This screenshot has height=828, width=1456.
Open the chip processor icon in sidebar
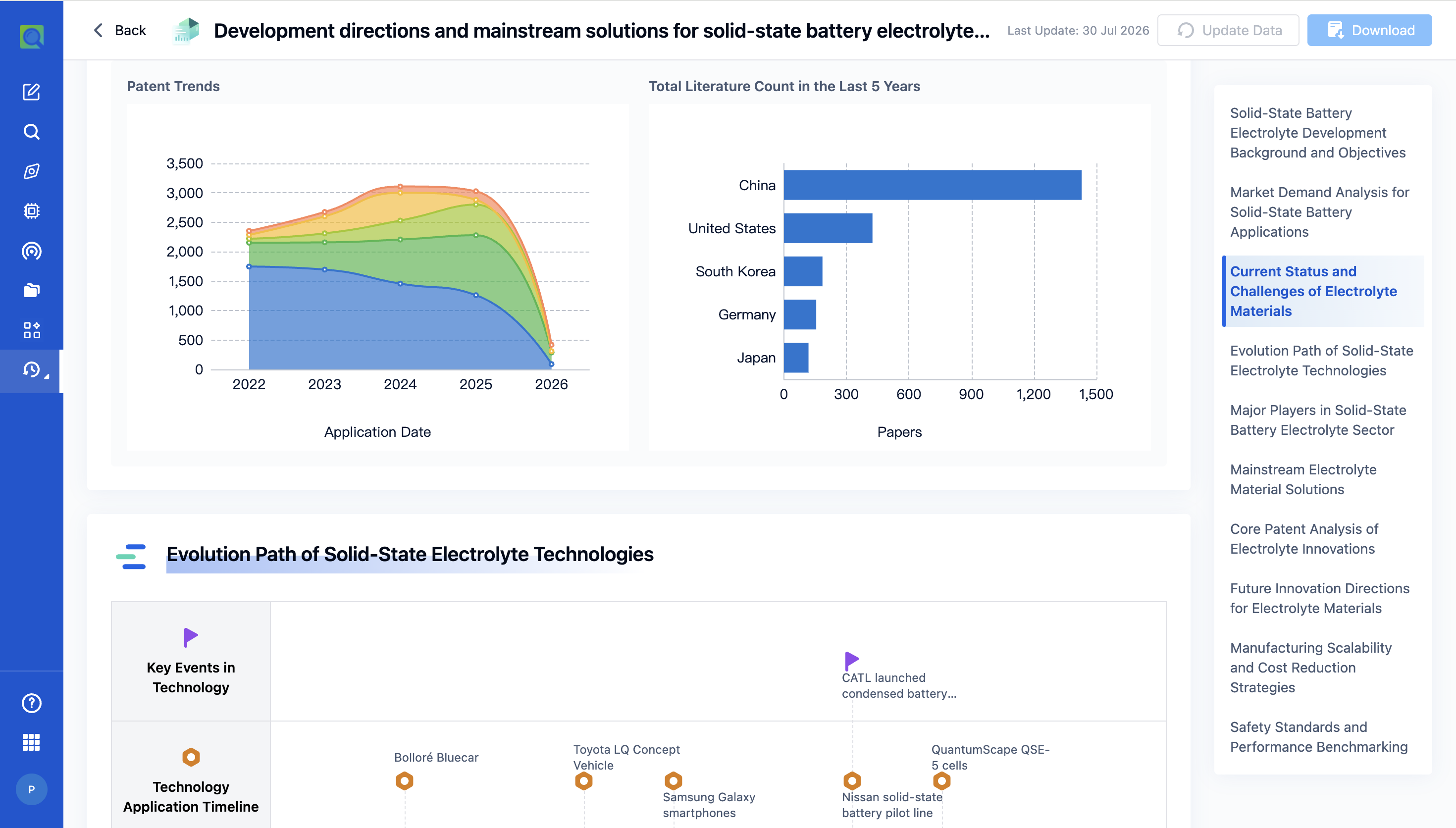[x=31, y=211]
